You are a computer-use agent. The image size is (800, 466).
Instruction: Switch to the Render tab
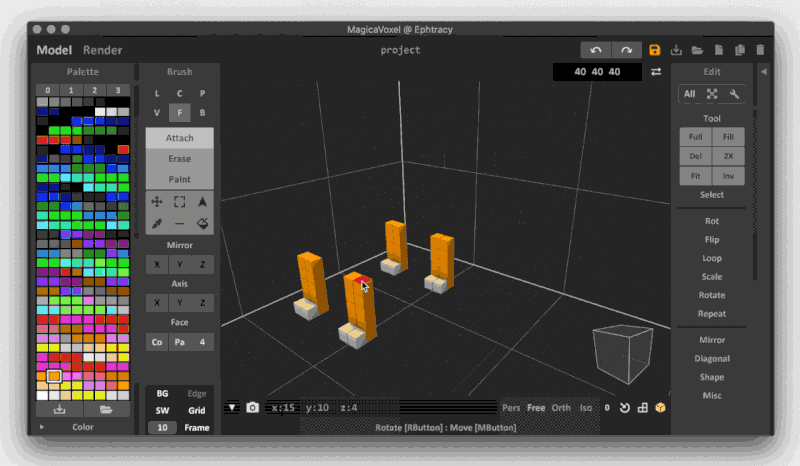103,50
